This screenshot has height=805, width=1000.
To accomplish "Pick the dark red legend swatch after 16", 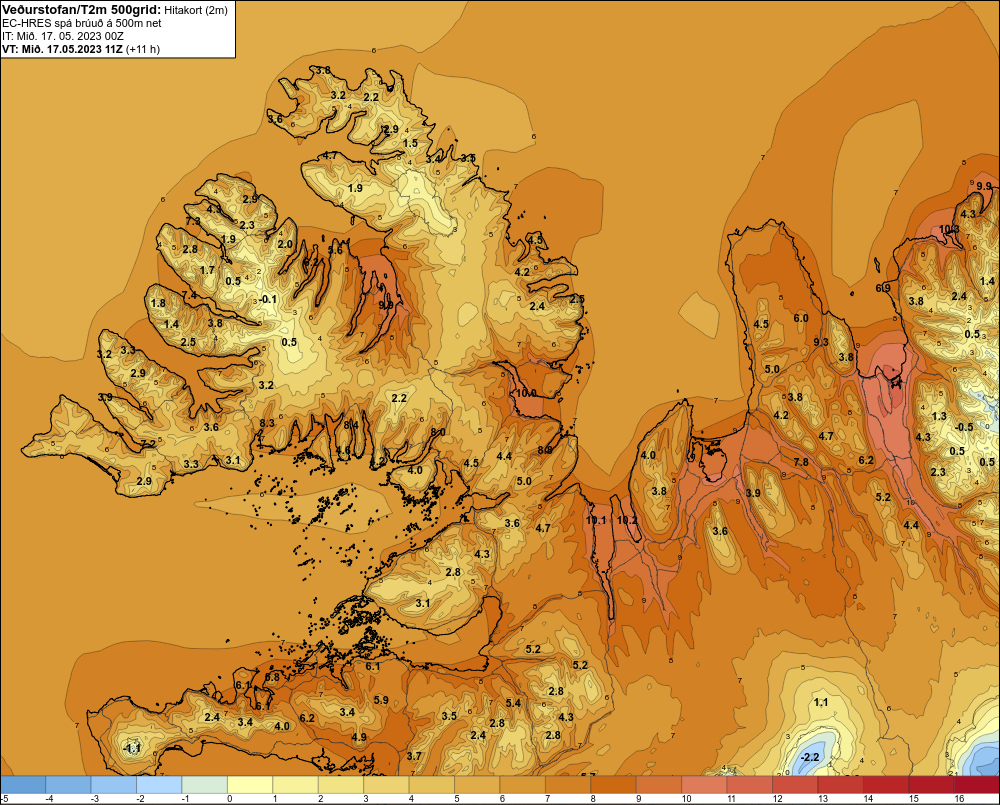I will pos(977,784).
